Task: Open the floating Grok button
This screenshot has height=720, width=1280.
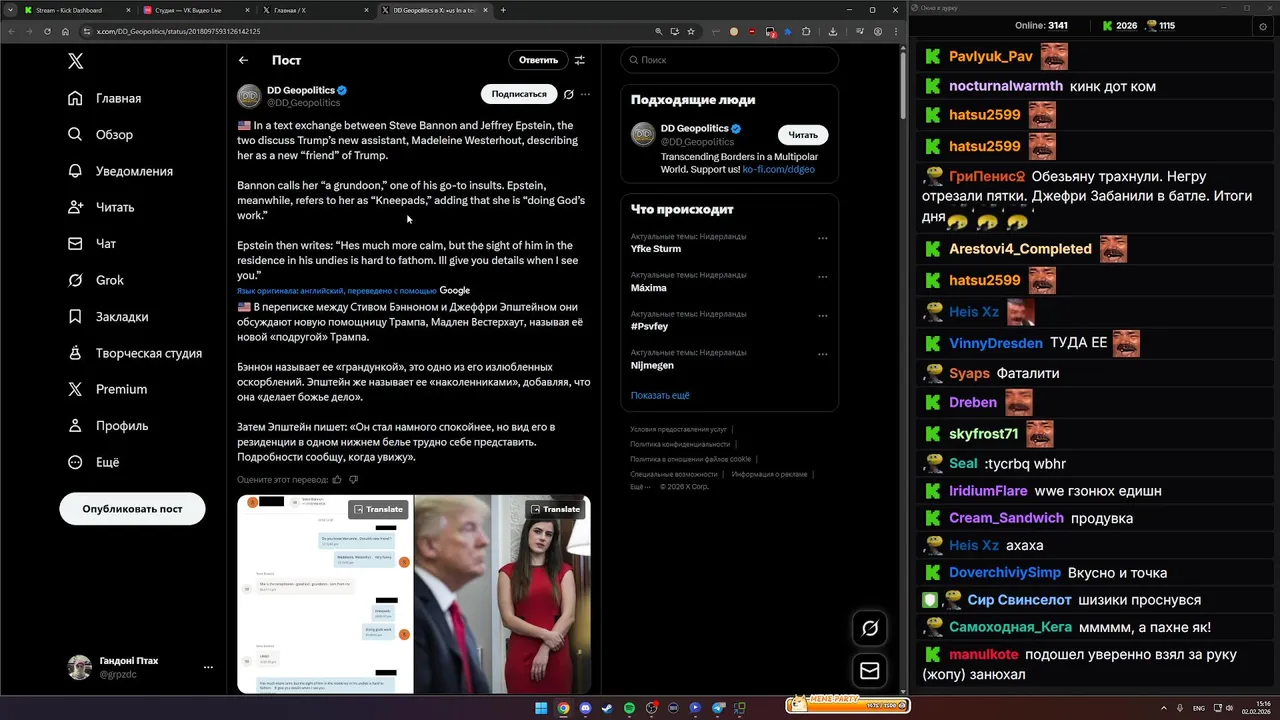Action: (x=870, y=628)
